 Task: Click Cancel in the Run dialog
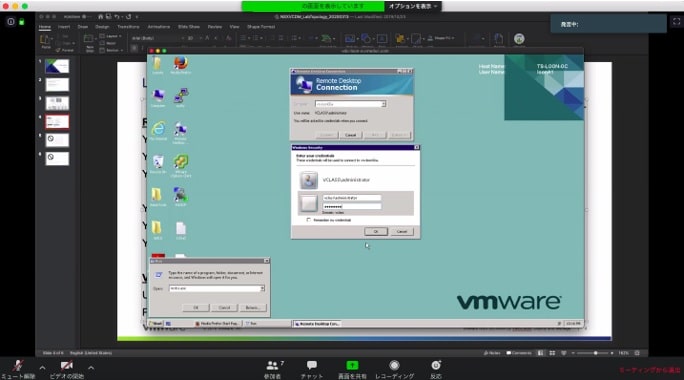224,308
